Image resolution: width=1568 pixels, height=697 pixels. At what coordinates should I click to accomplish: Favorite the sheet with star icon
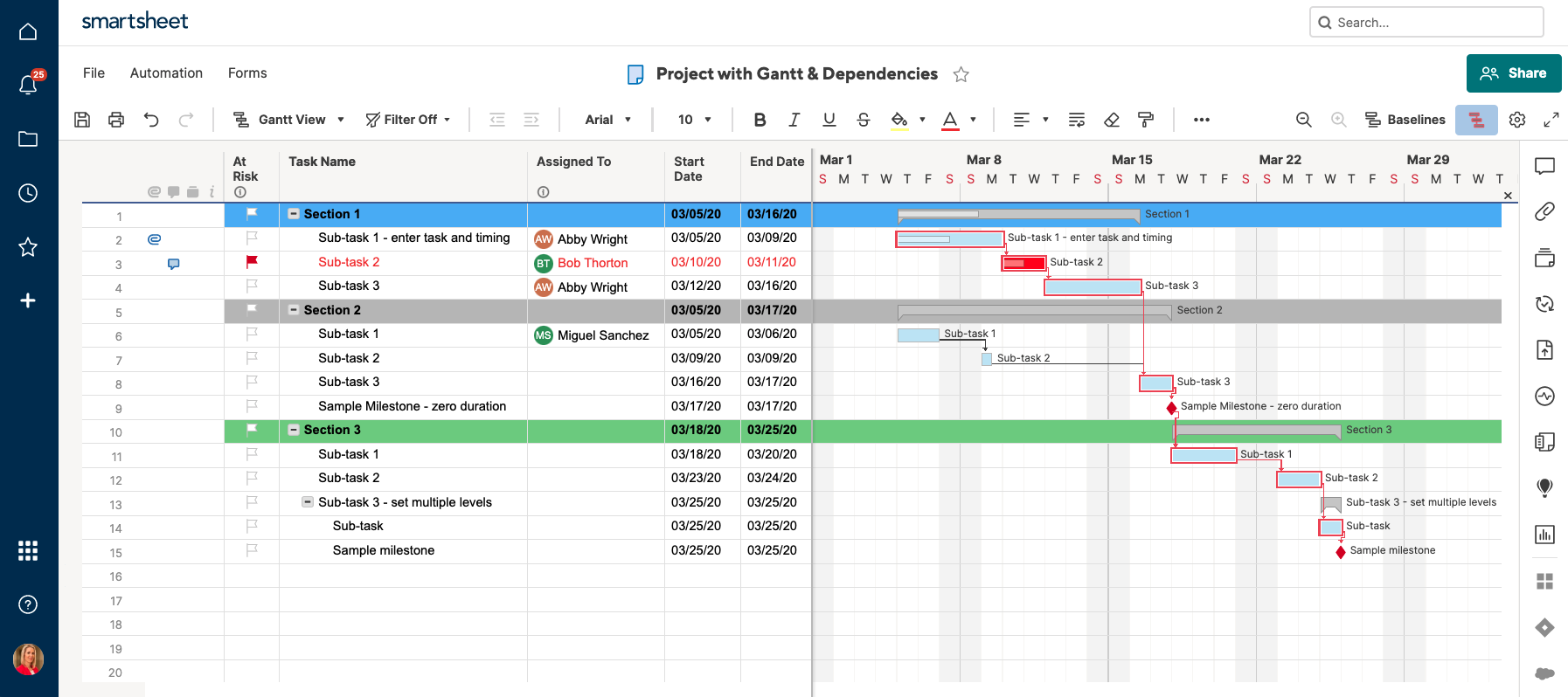[x=961, y=74]
